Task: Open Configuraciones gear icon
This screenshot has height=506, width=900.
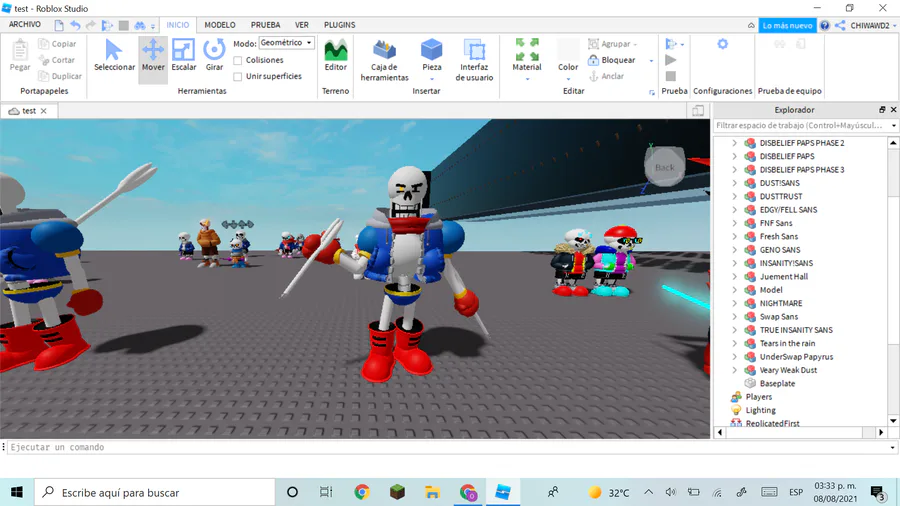Action: (722, 44)
